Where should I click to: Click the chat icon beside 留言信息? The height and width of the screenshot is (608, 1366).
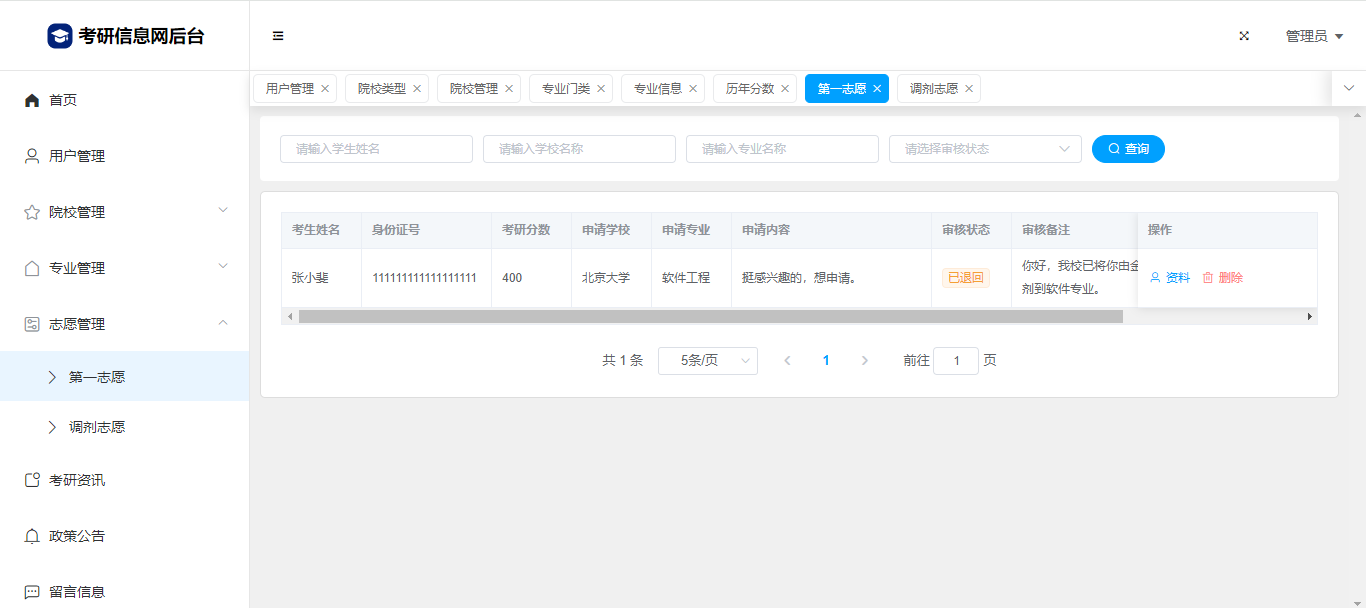(32, 592)
